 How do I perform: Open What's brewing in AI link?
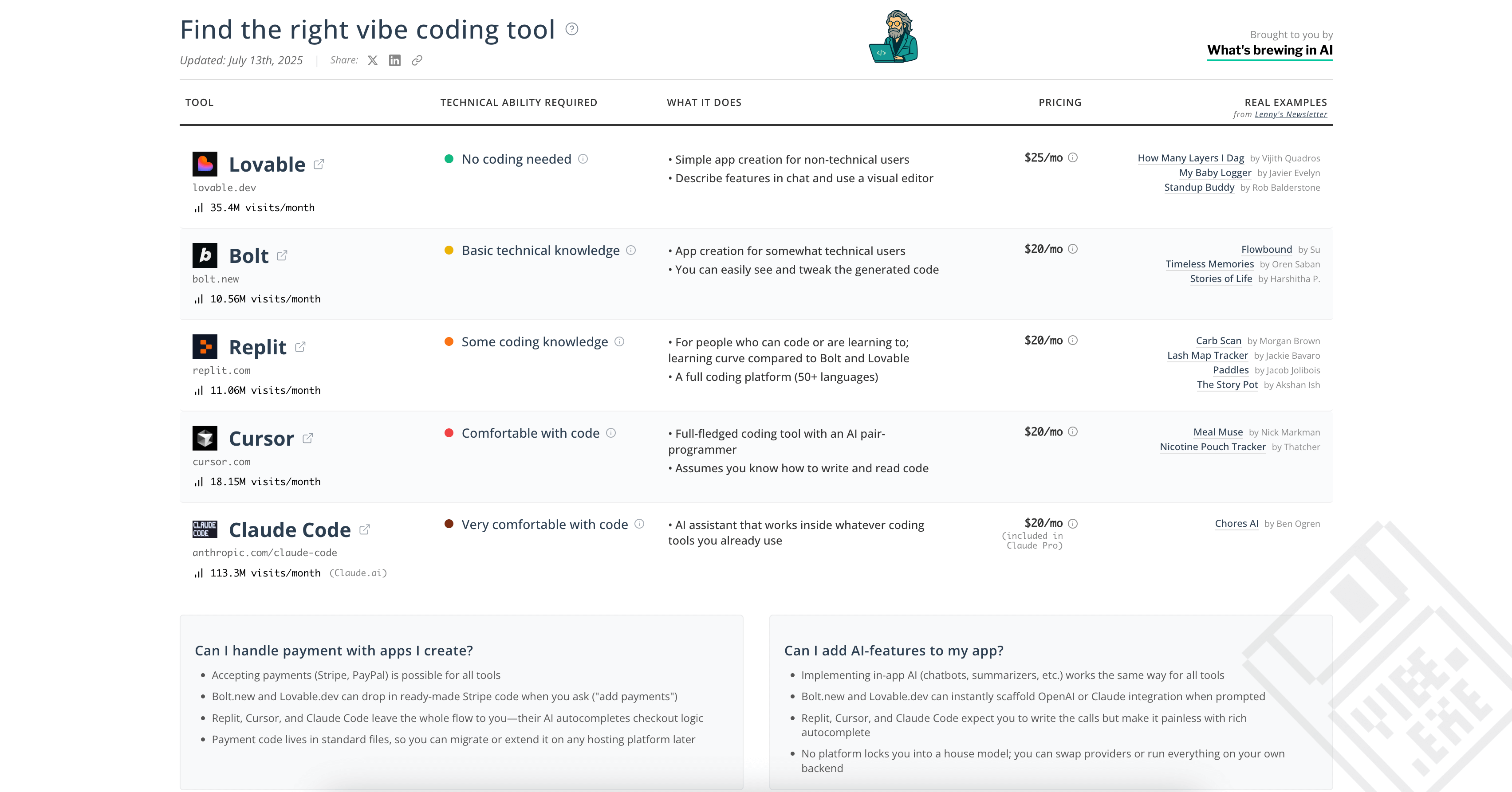(1270, 51)
